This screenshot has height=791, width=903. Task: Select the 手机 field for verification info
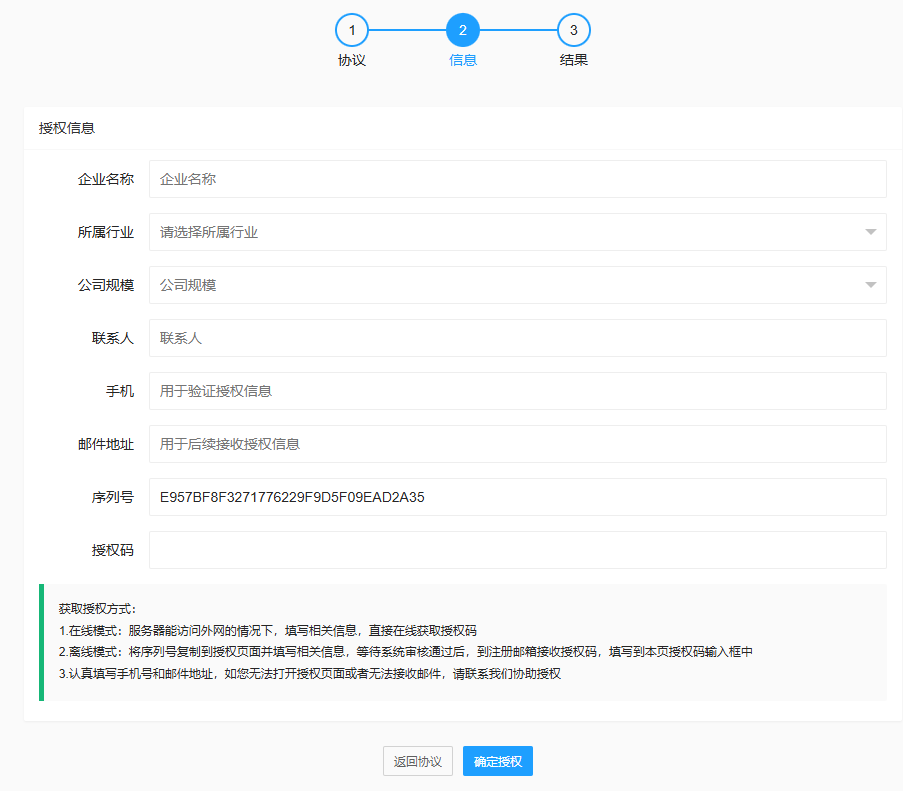pos(517,391)
